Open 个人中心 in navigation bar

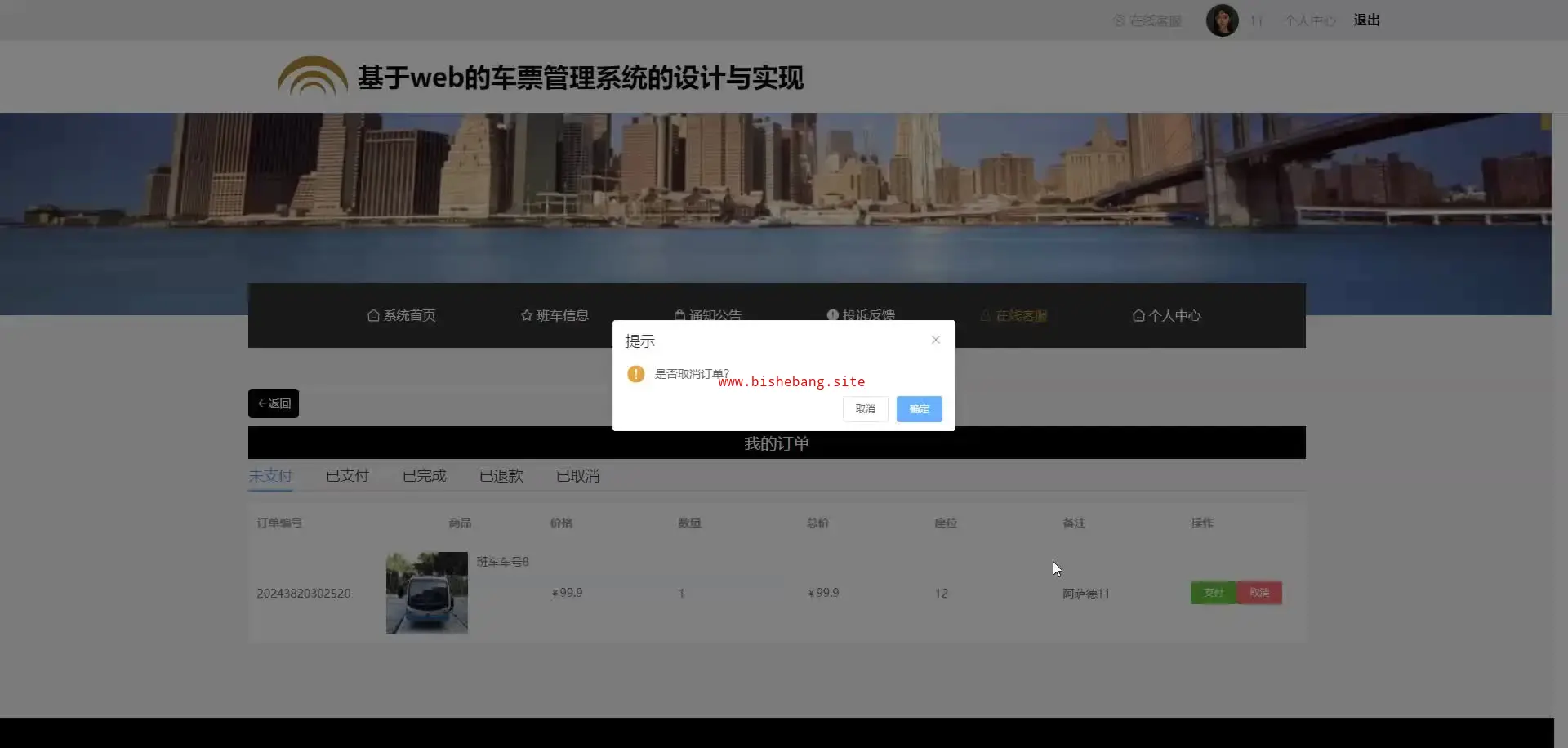1166,315
